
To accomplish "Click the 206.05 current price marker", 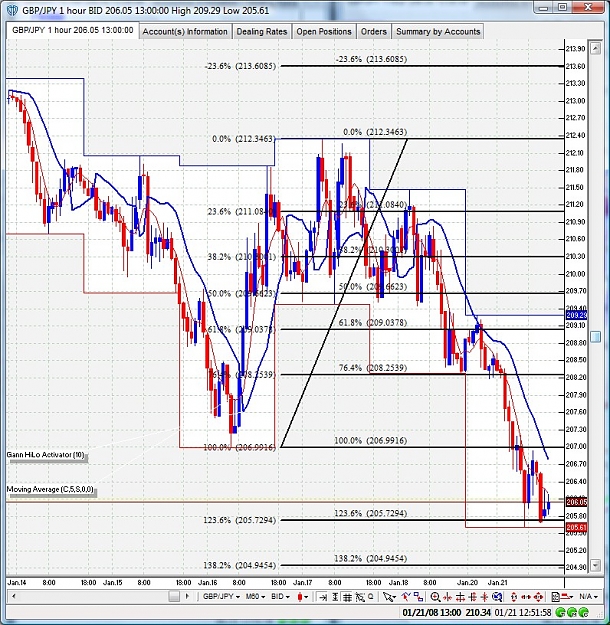I will [x=576, y=502].
